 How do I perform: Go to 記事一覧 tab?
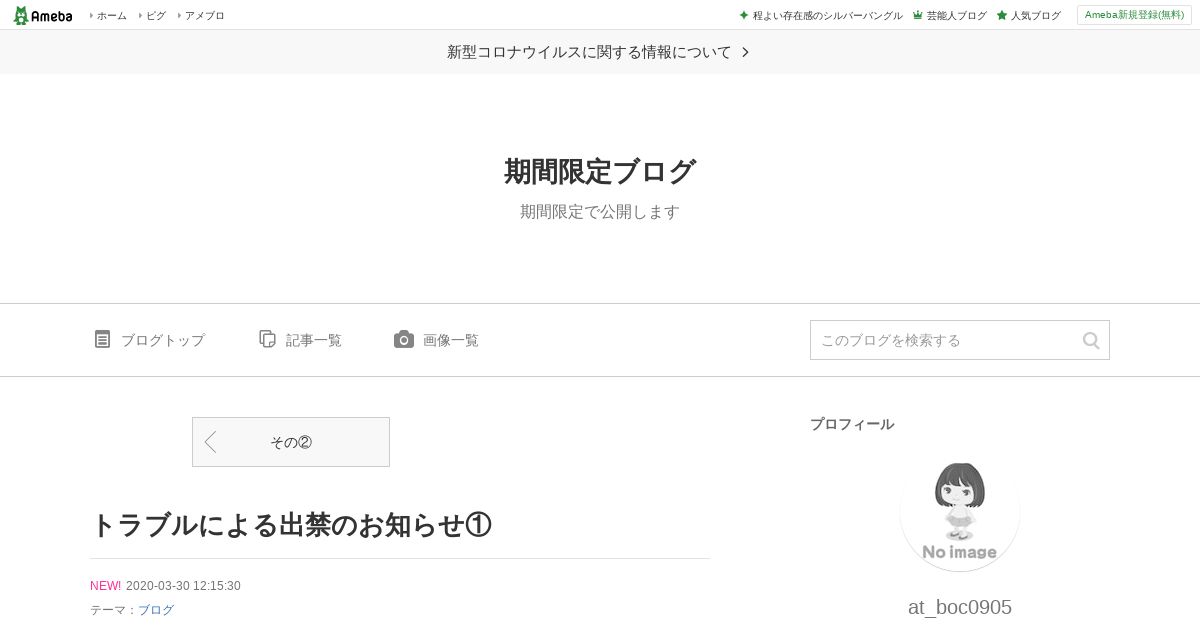click(314, 340)
